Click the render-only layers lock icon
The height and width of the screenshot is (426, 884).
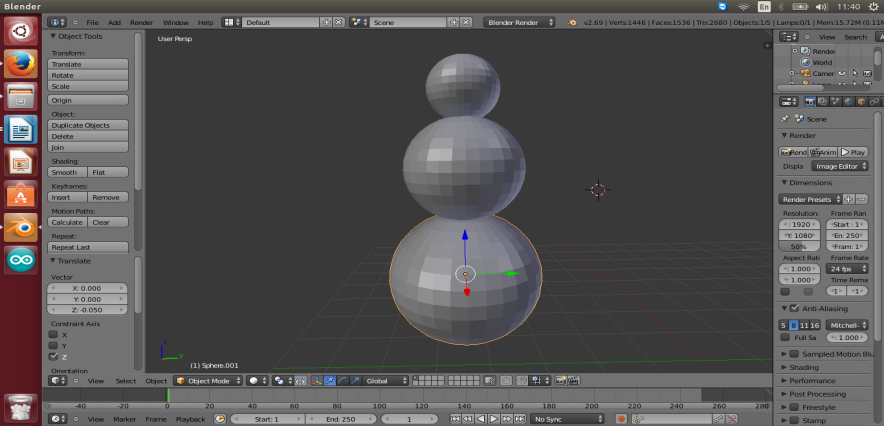[x=490, y=381]
